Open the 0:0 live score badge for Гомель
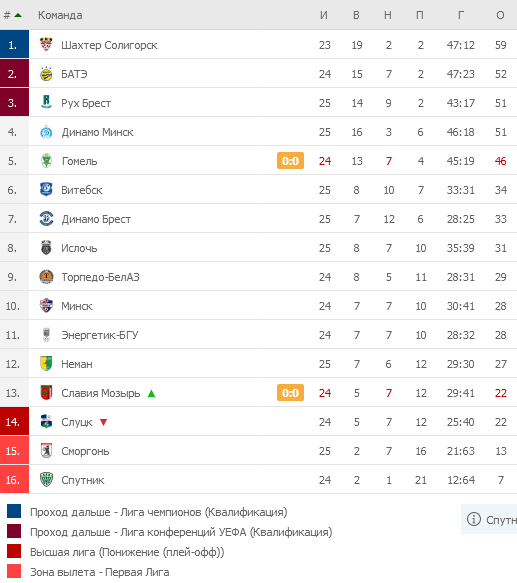The width and height of the screenshot is (517, 583). [x=290, y=161]
